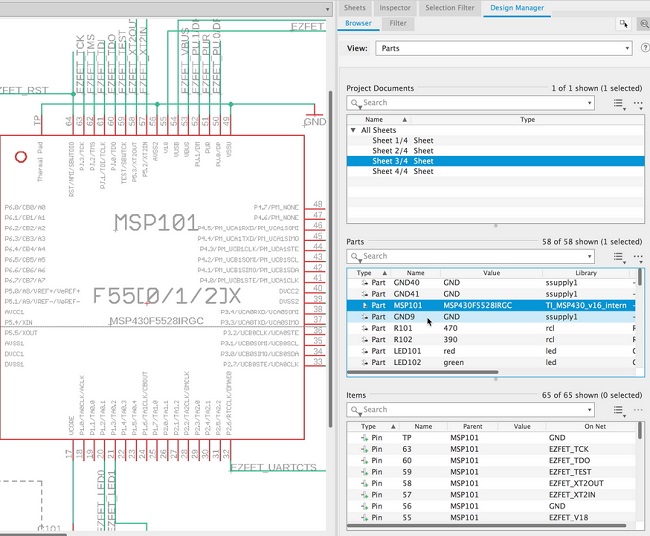The image size is (650, 536).
Task: Click the pin icon in the row for pin 63
Action: (x=364, y=449)
